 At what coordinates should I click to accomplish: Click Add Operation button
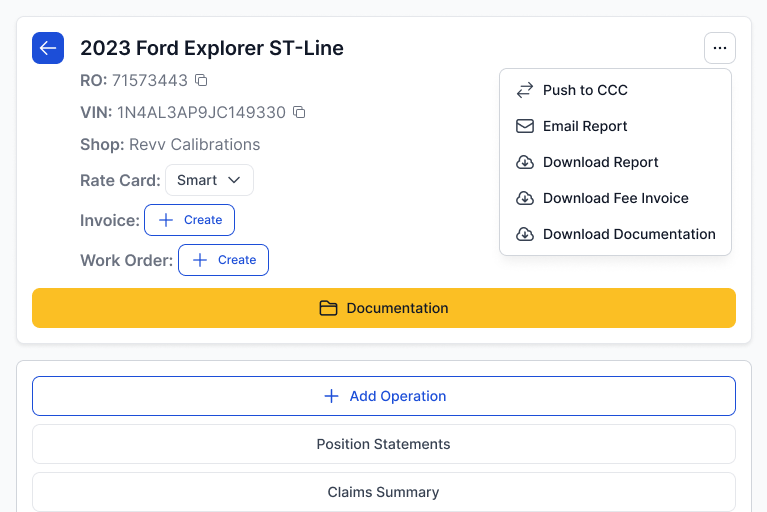click(384, 396)
